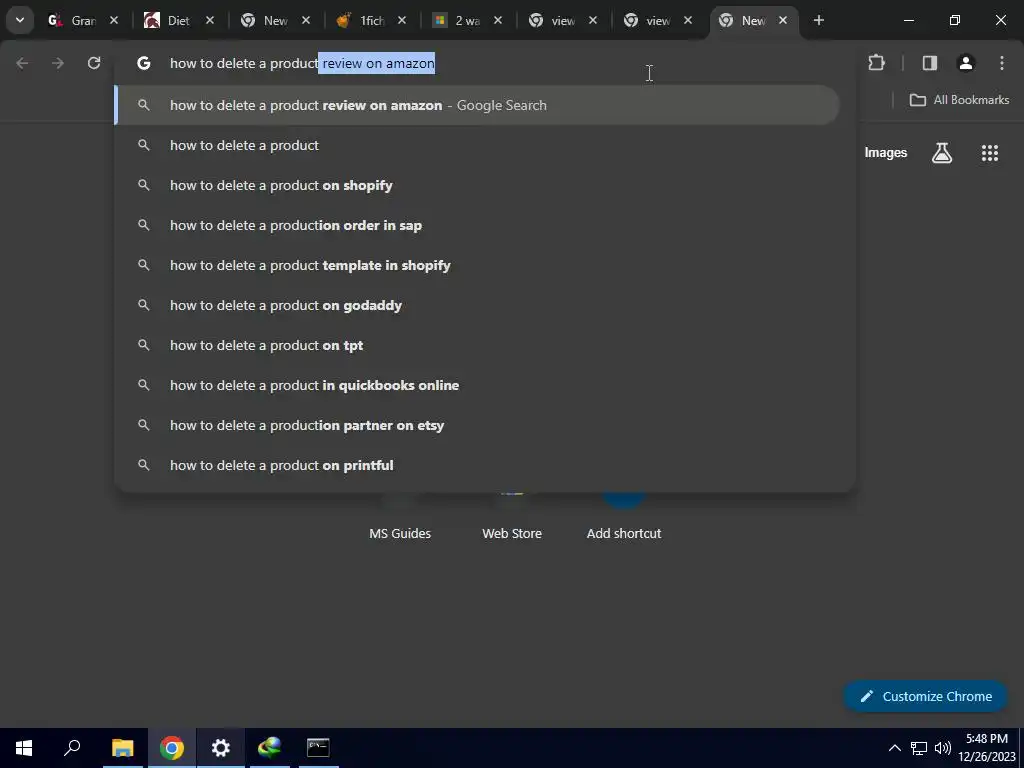The width and height of the screenshot is (1024, 768).
Task: Close the Diet tab
Action: [x=210, y=20]
